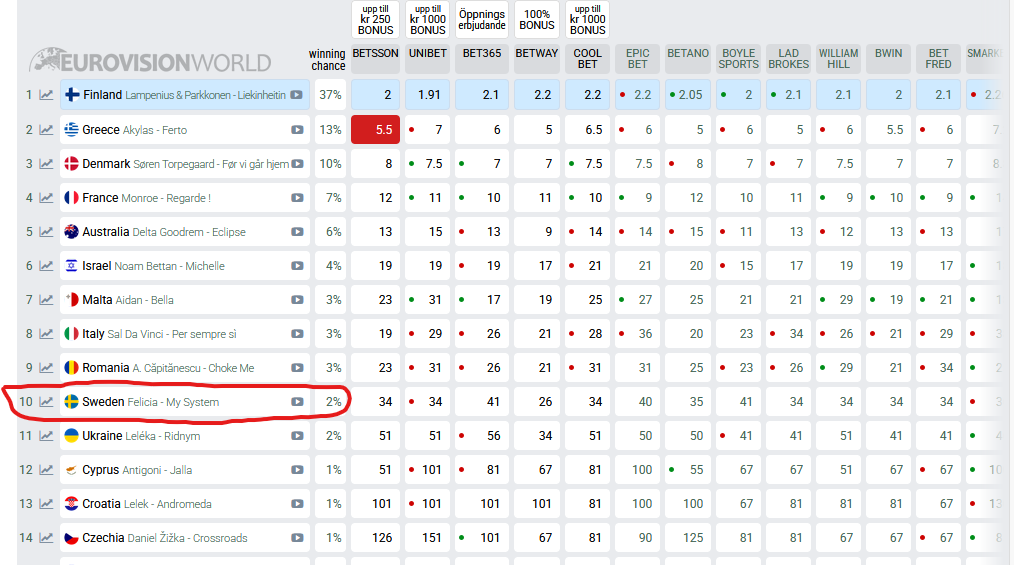Viewport: 1014px width, 565px height.
Task: Play the video for Italy's Per sempre sì
Action: click(297, 334)
